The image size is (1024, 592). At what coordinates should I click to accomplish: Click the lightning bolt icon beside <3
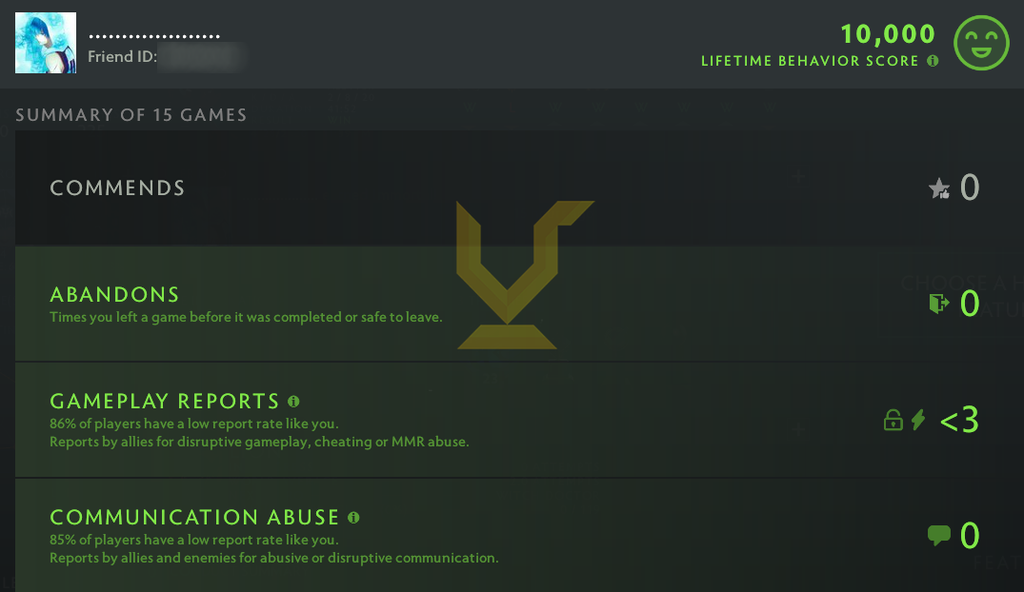point(919,419)
